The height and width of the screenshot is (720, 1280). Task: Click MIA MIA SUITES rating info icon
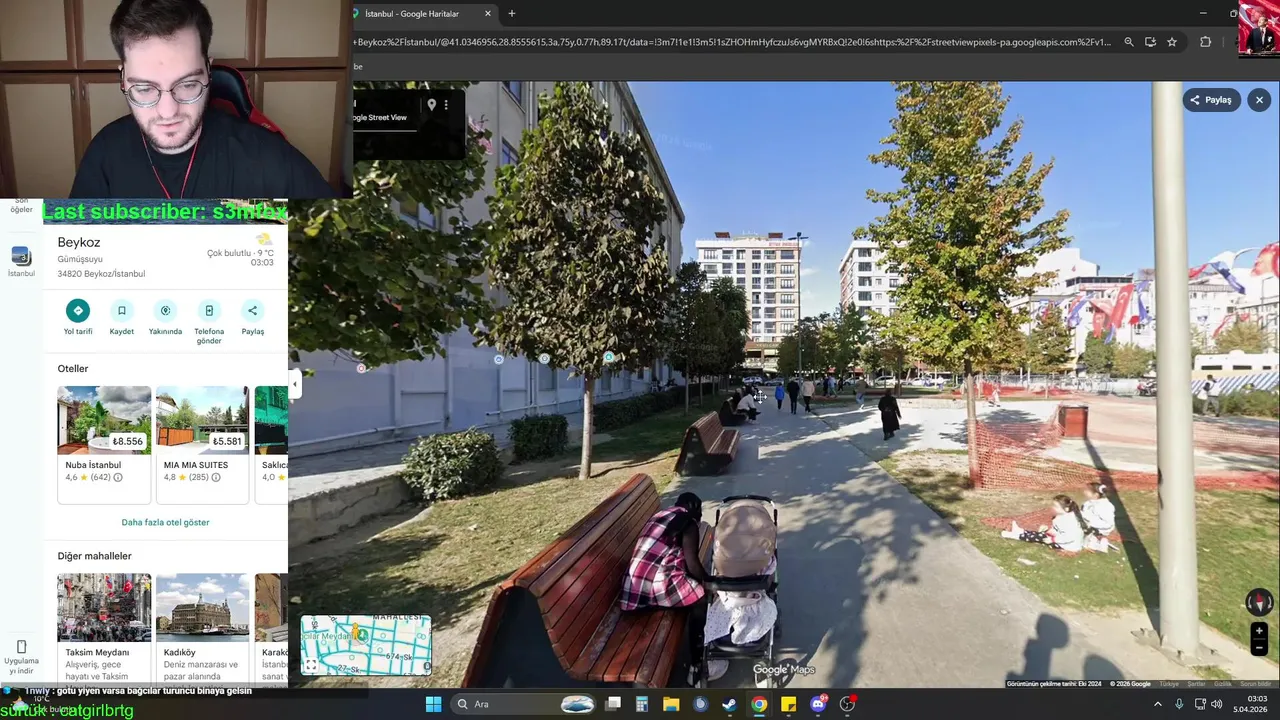pyautogui.click(x=216, y=478)
